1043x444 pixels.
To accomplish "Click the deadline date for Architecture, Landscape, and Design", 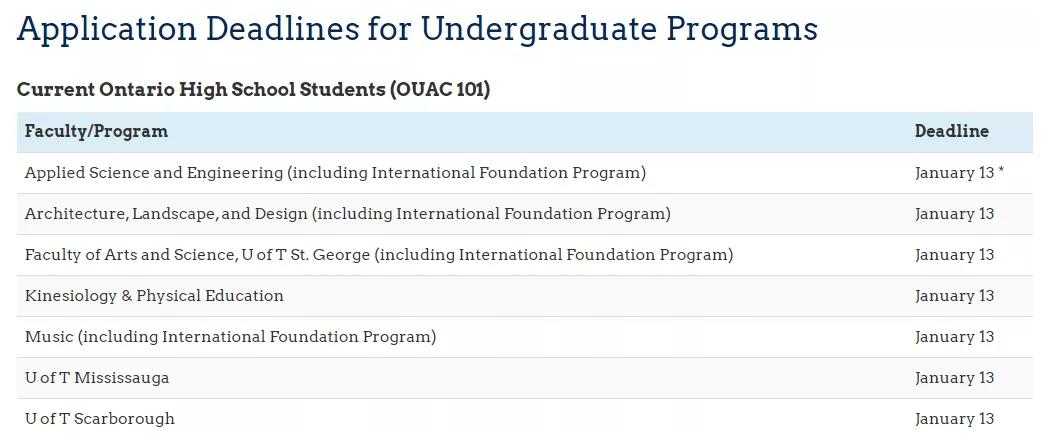I will (954, 214).
